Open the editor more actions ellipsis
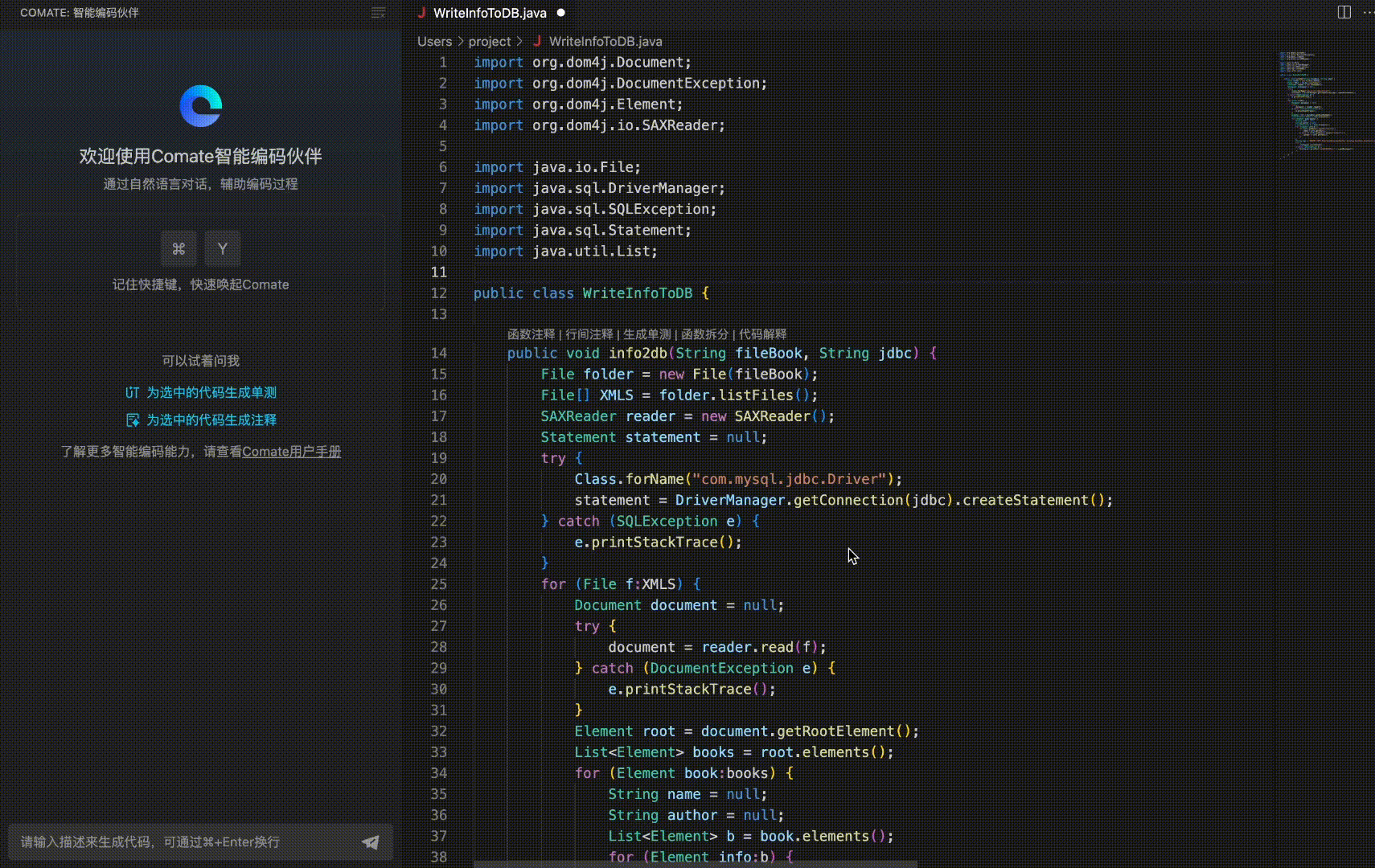The height and width of the screenshot is (868, 1375). coord(1369,12)
